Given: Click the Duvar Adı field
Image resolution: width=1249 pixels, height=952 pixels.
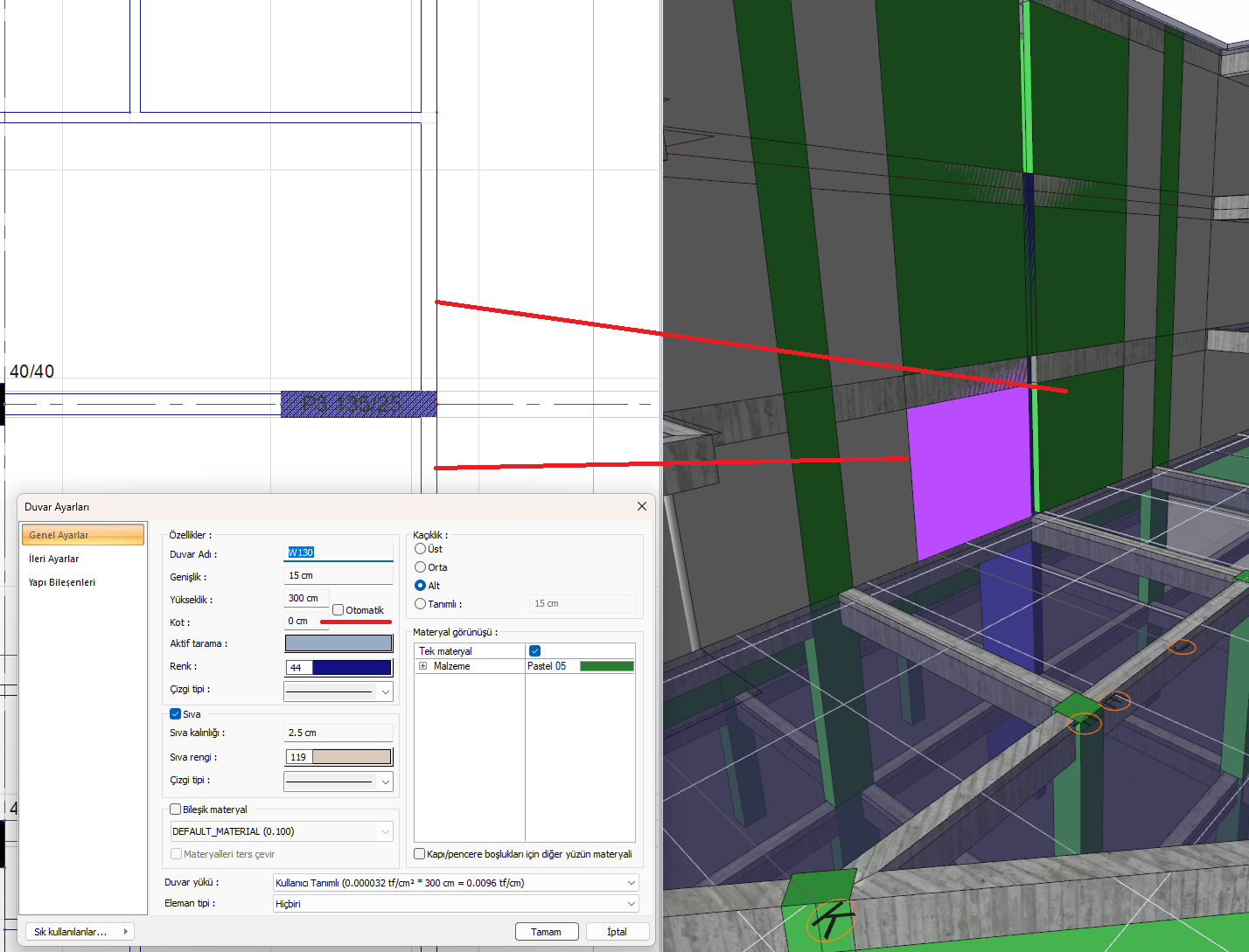Looking at the screenshot, I should tap(339, 552).
